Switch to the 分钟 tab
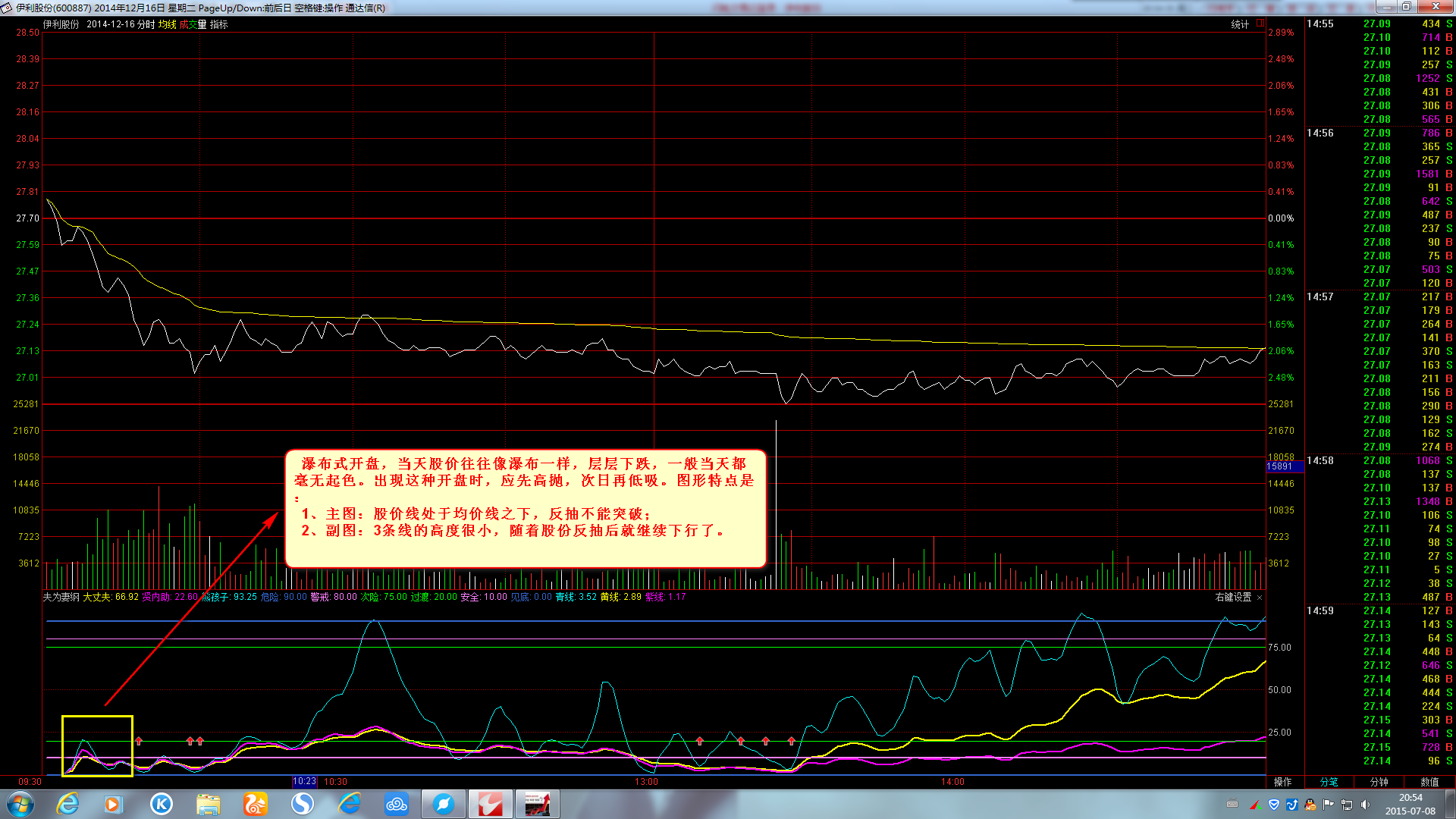Viewport: 1456px width, 819px height. 1379,782
